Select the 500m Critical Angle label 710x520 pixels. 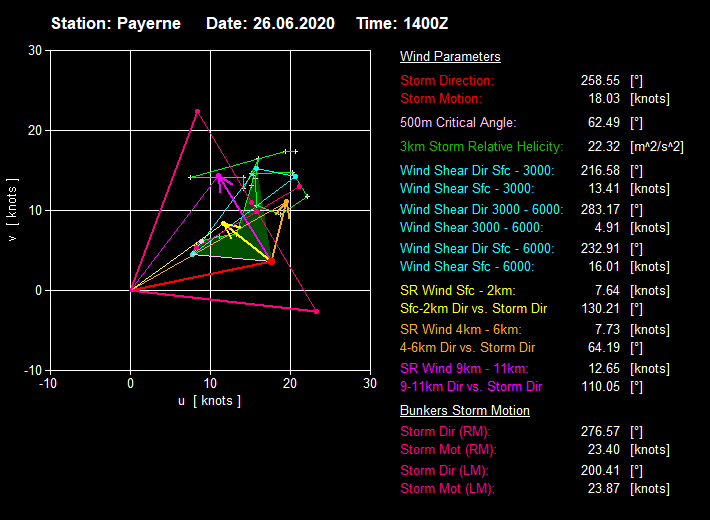(458, 122)
